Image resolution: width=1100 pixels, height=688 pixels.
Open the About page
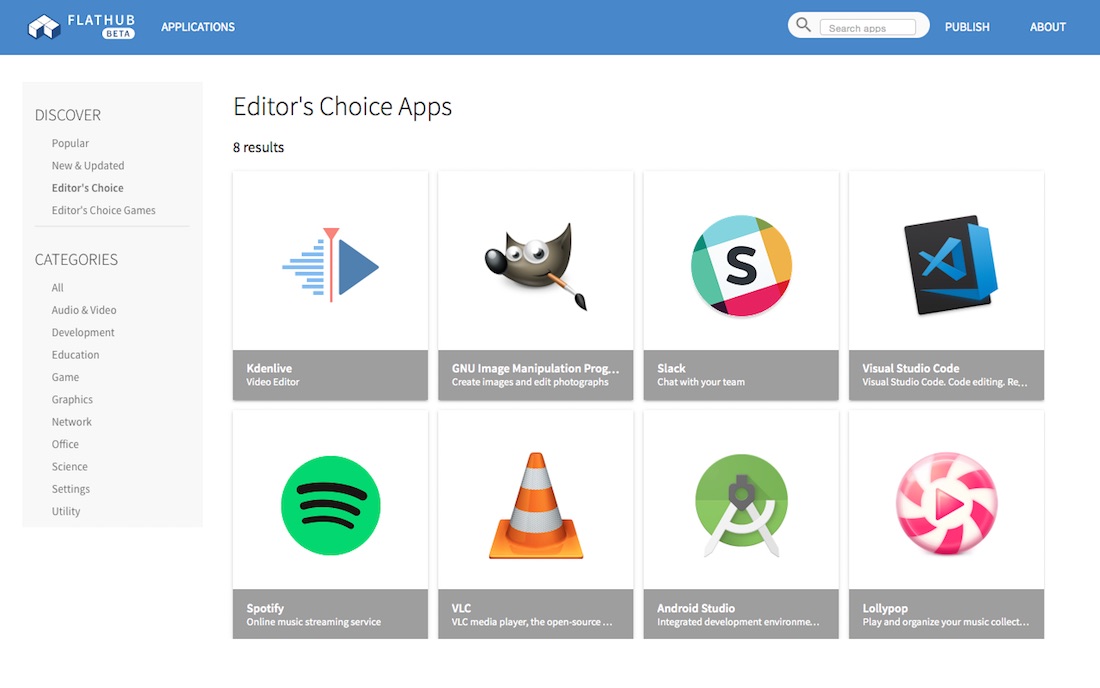point(1047,27)
